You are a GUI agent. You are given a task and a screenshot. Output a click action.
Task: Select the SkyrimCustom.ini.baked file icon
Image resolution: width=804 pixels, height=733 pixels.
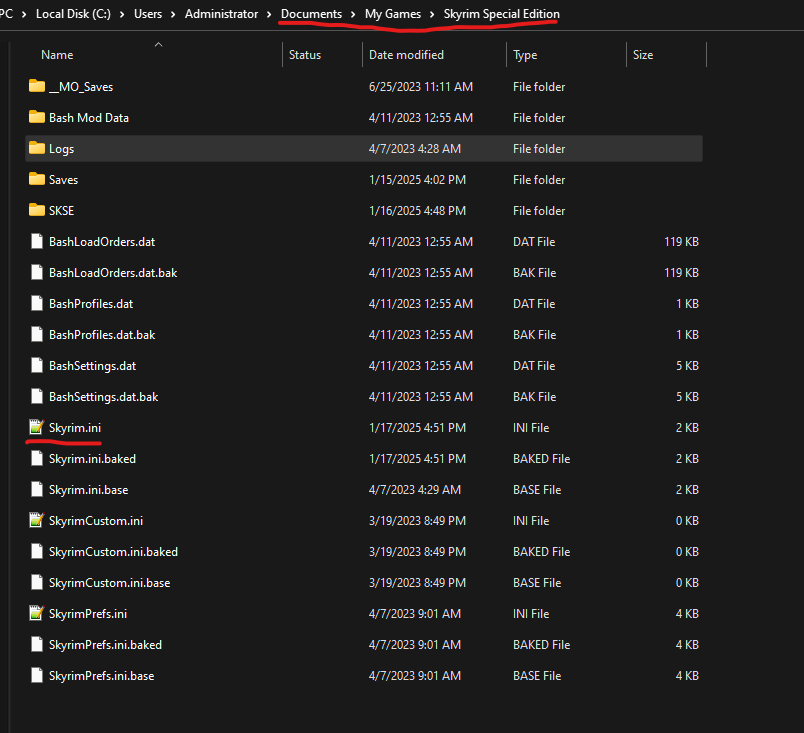pos(37,552)
